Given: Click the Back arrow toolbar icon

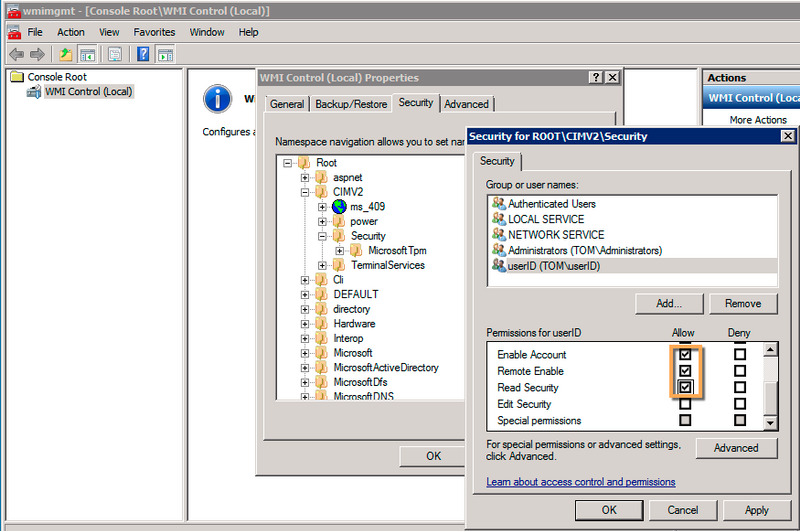Looking at the screenshot, I should coord(16,54).
